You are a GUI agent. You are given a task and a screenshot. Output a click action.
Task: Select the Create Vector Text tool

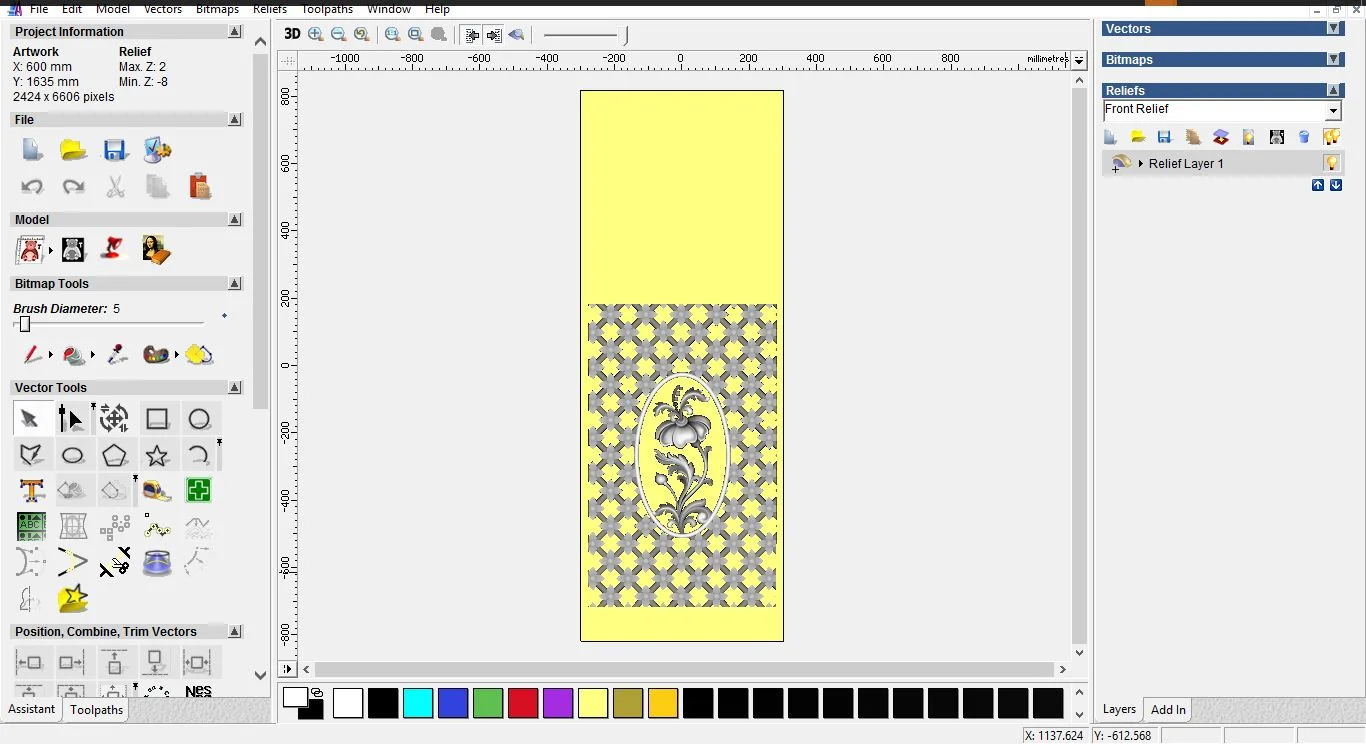pyautogui.click(x=31, y=491)
